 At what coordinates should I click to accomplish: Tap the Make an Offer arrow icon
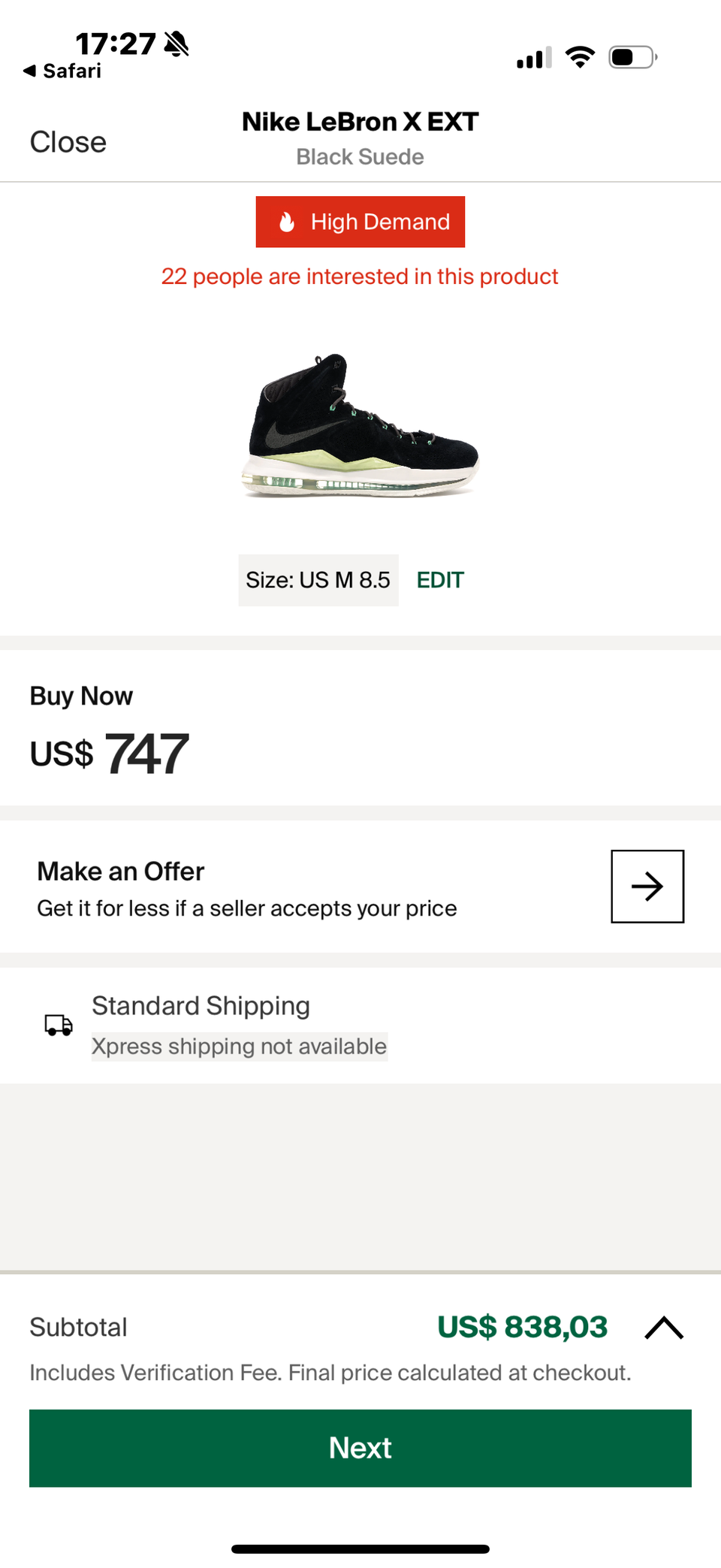coord(647,887)
